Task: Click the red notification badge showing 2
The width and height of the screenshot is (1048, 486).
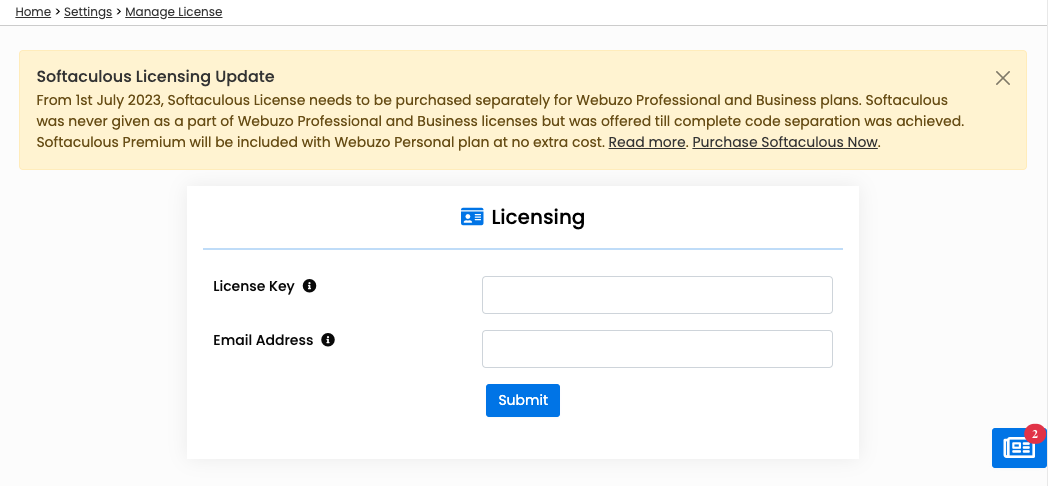Action: pyautogui.click(x=1035, y=434)
